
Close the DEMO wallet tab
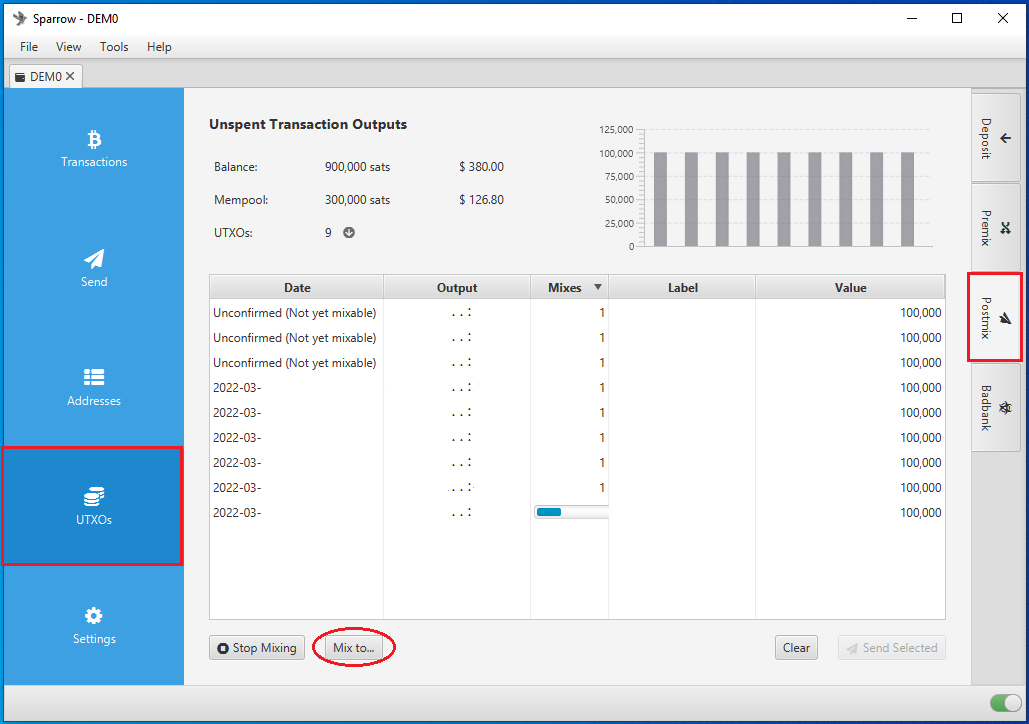(70, 76)
